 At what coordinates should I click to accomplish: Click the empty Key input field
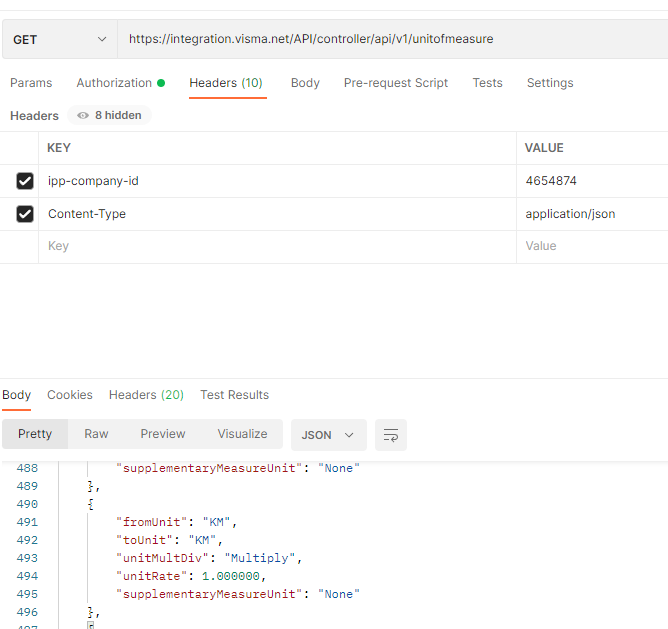(277, 246)
